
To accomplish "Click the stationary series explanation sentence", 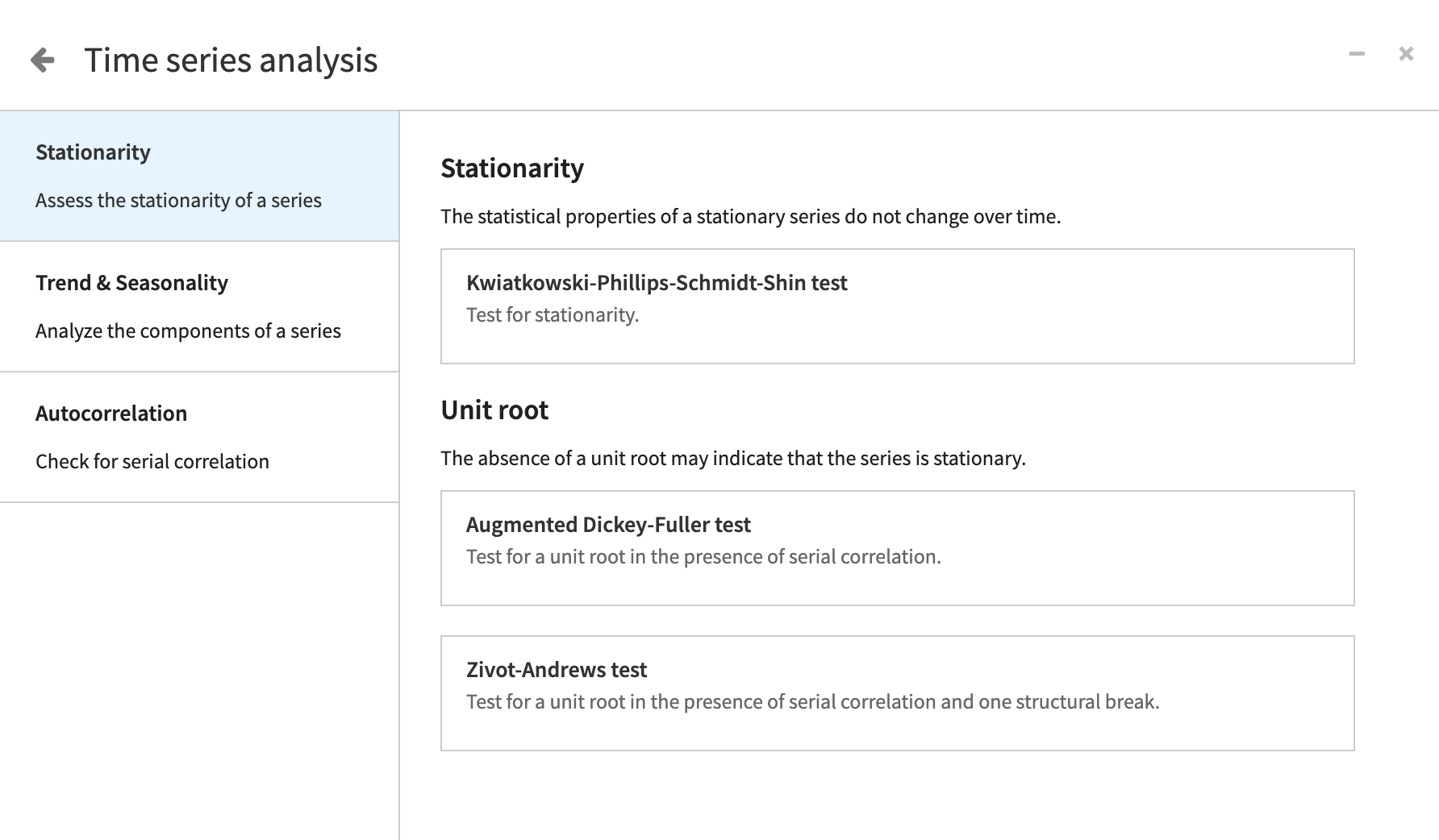I will pyautogui.click(x=750, y=217).
